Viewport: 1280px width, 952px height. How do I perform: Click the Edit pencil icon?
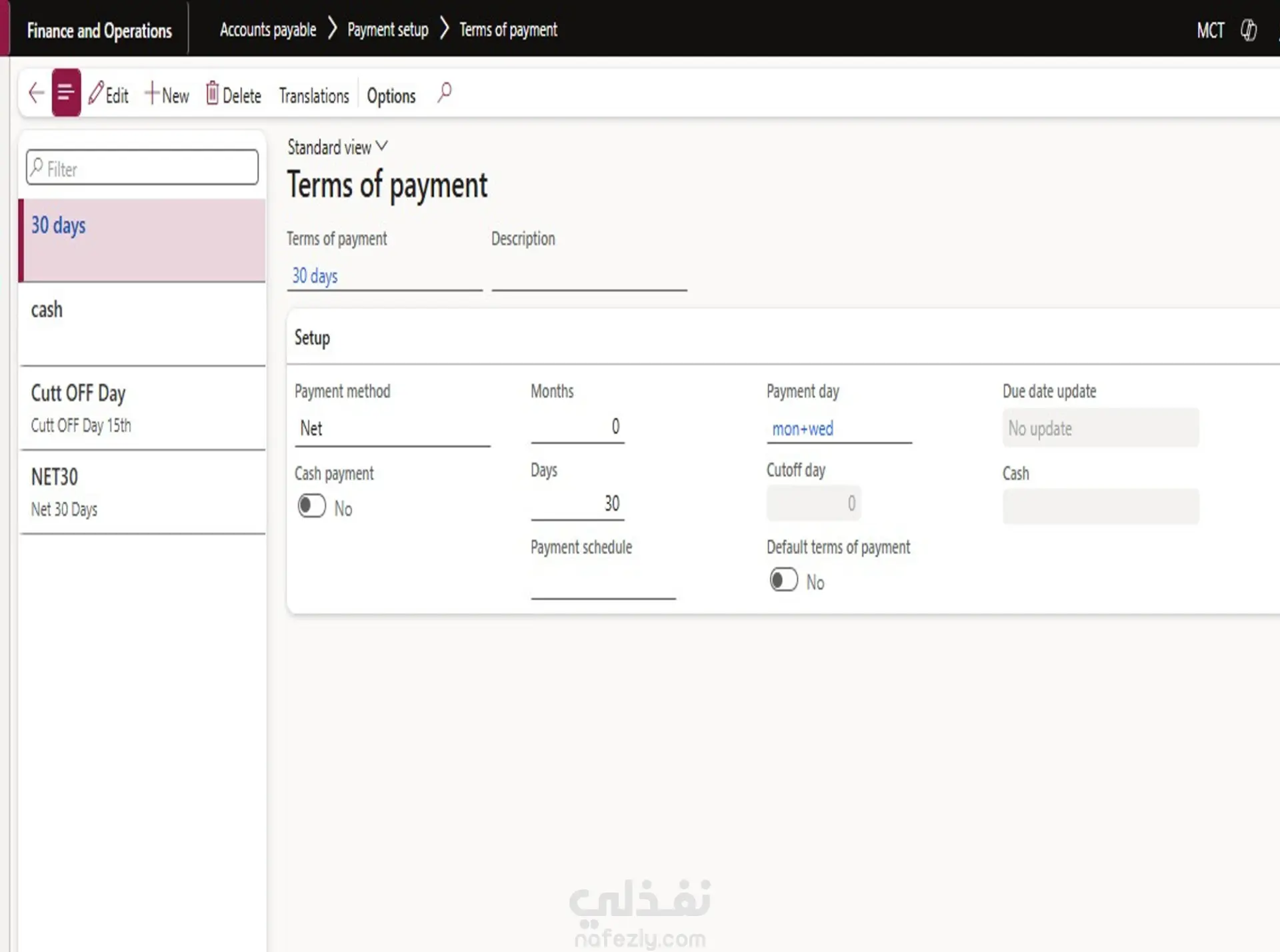(97, 93)
